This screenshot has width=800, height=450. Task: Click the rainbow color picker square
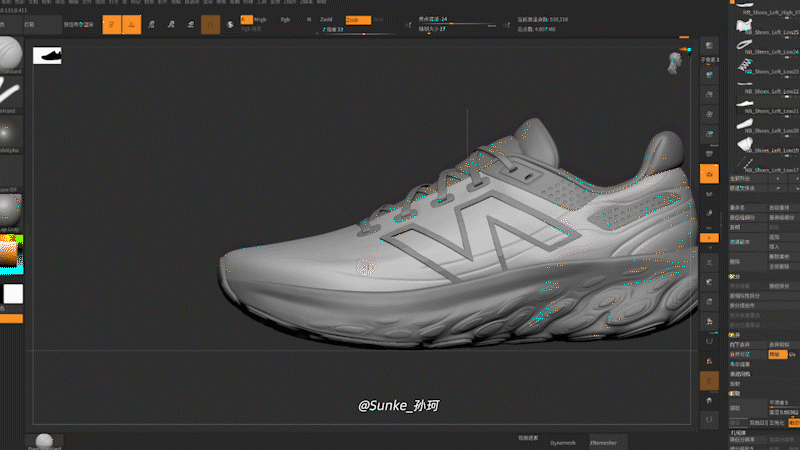click(11, 255)
